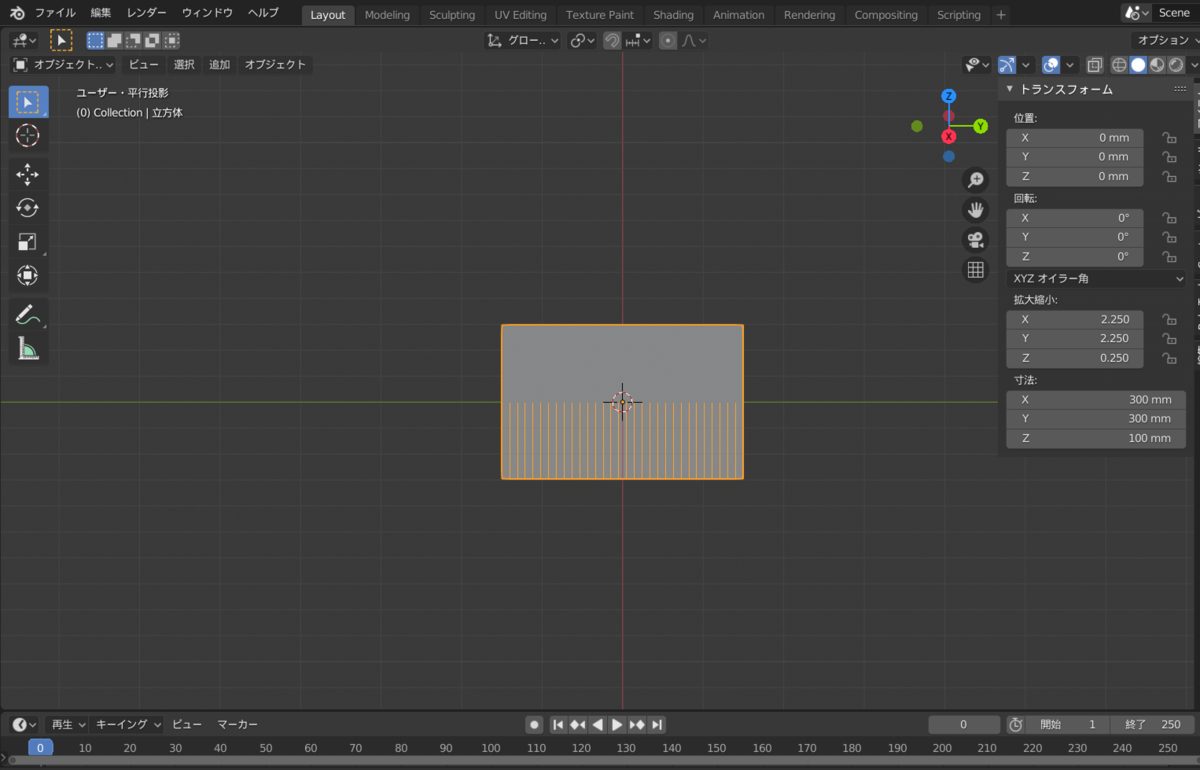Click the red X axis gizmo ball
Screen dimensions: 1200x770
click(x=949, y=136)
